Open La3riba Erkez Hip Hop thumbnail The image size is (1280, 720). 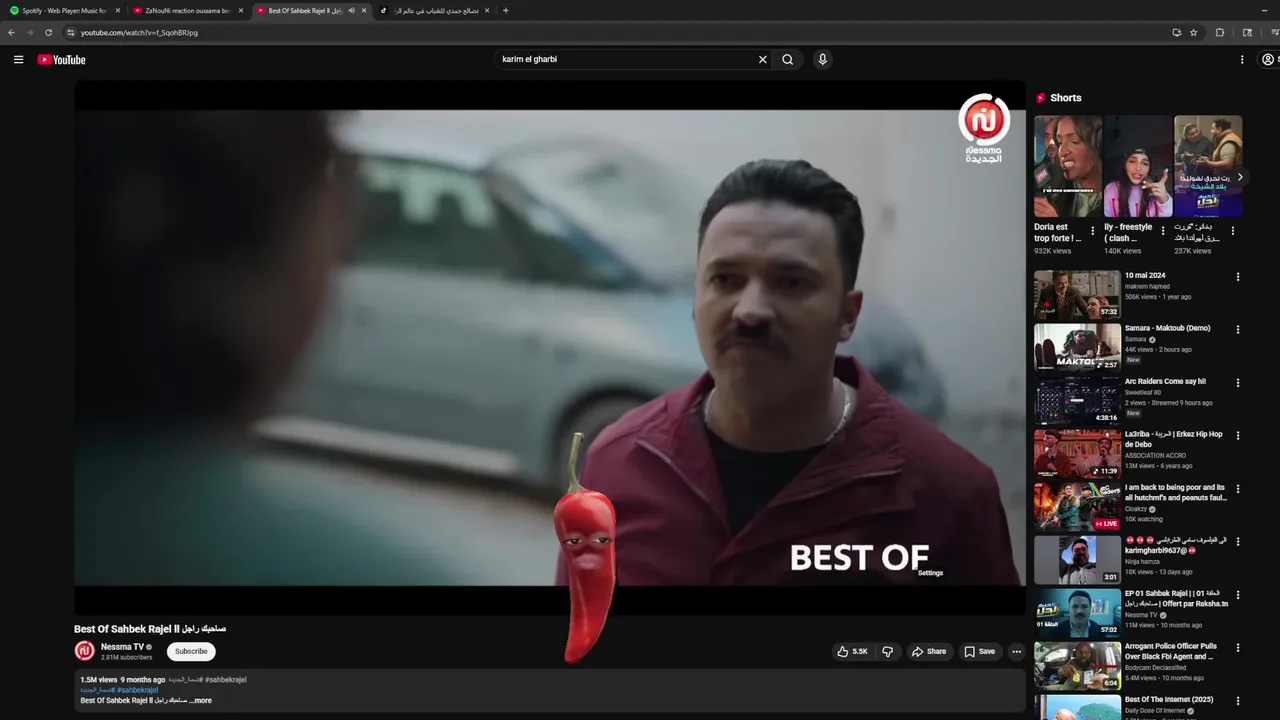click(x=1077, y=453)
